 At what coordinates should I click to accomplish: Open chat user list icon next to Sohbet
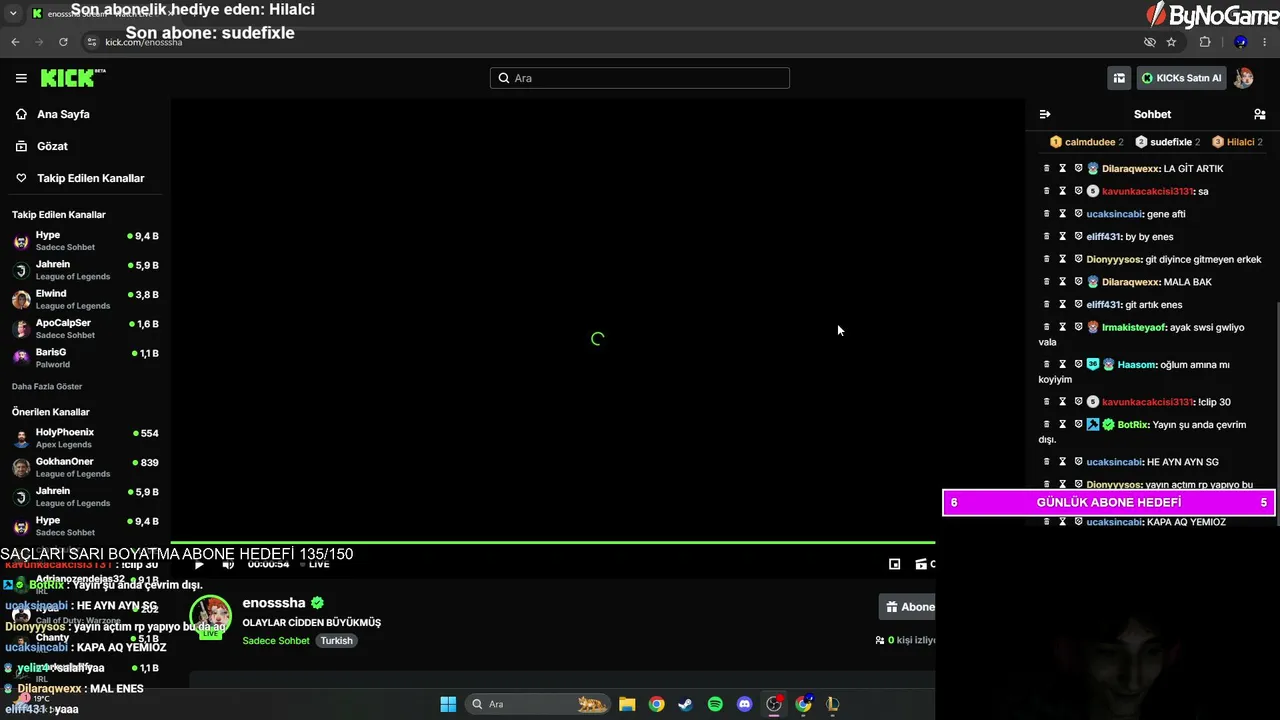(1259, 114)
